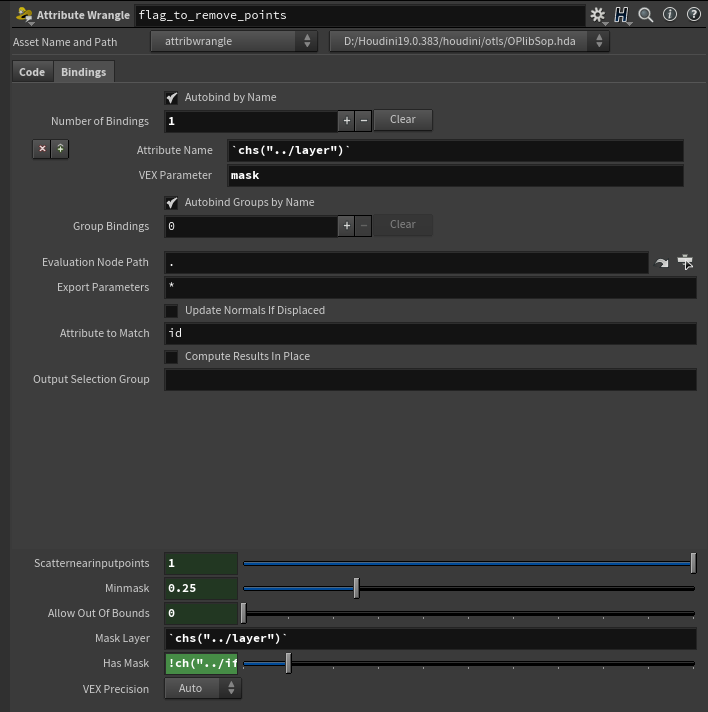Remove binding with the red X icon
This screenshot has height=712, width=708.
[42, 149]
